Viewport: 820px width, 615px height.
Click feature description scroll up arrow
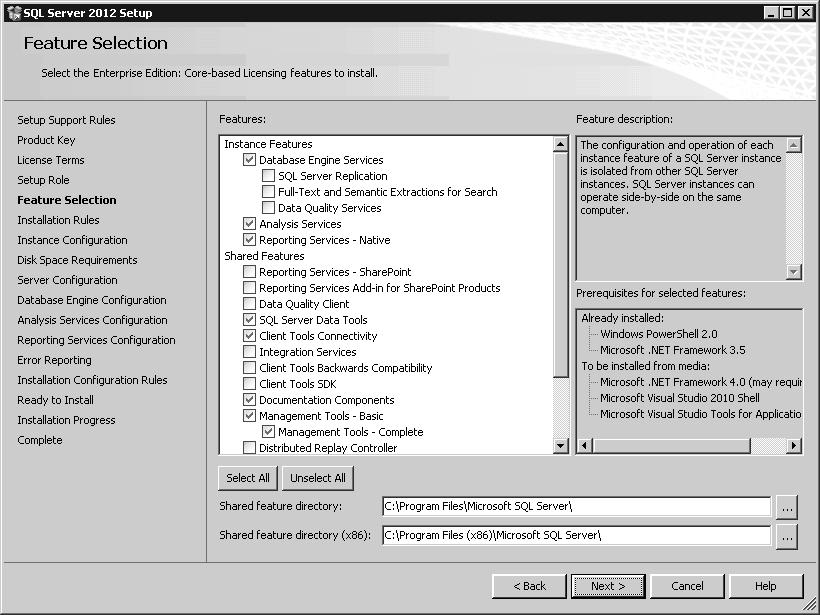794,144
